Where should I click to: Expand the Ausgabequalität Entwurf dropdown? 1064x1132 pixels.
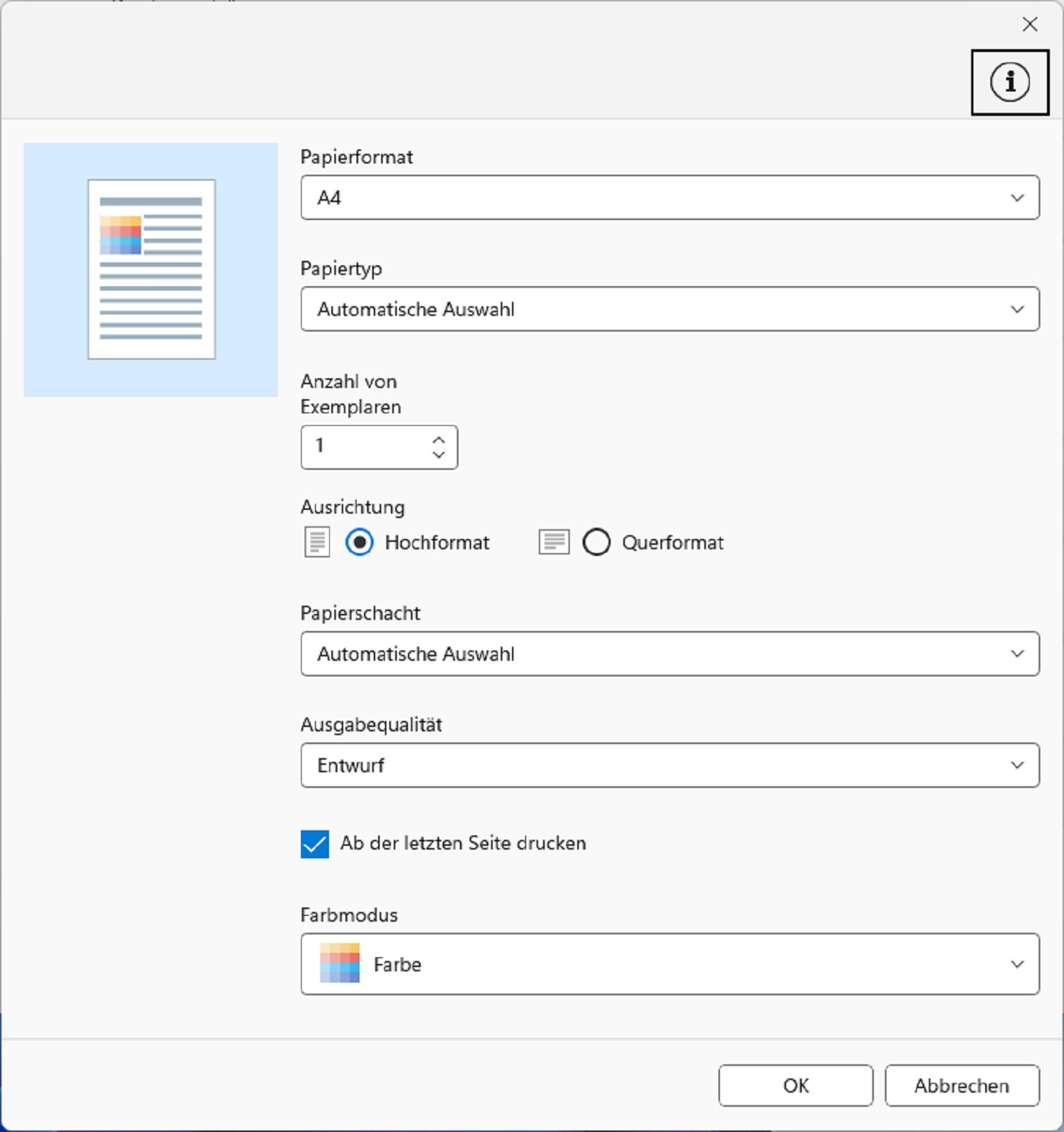tap(669, 766)
